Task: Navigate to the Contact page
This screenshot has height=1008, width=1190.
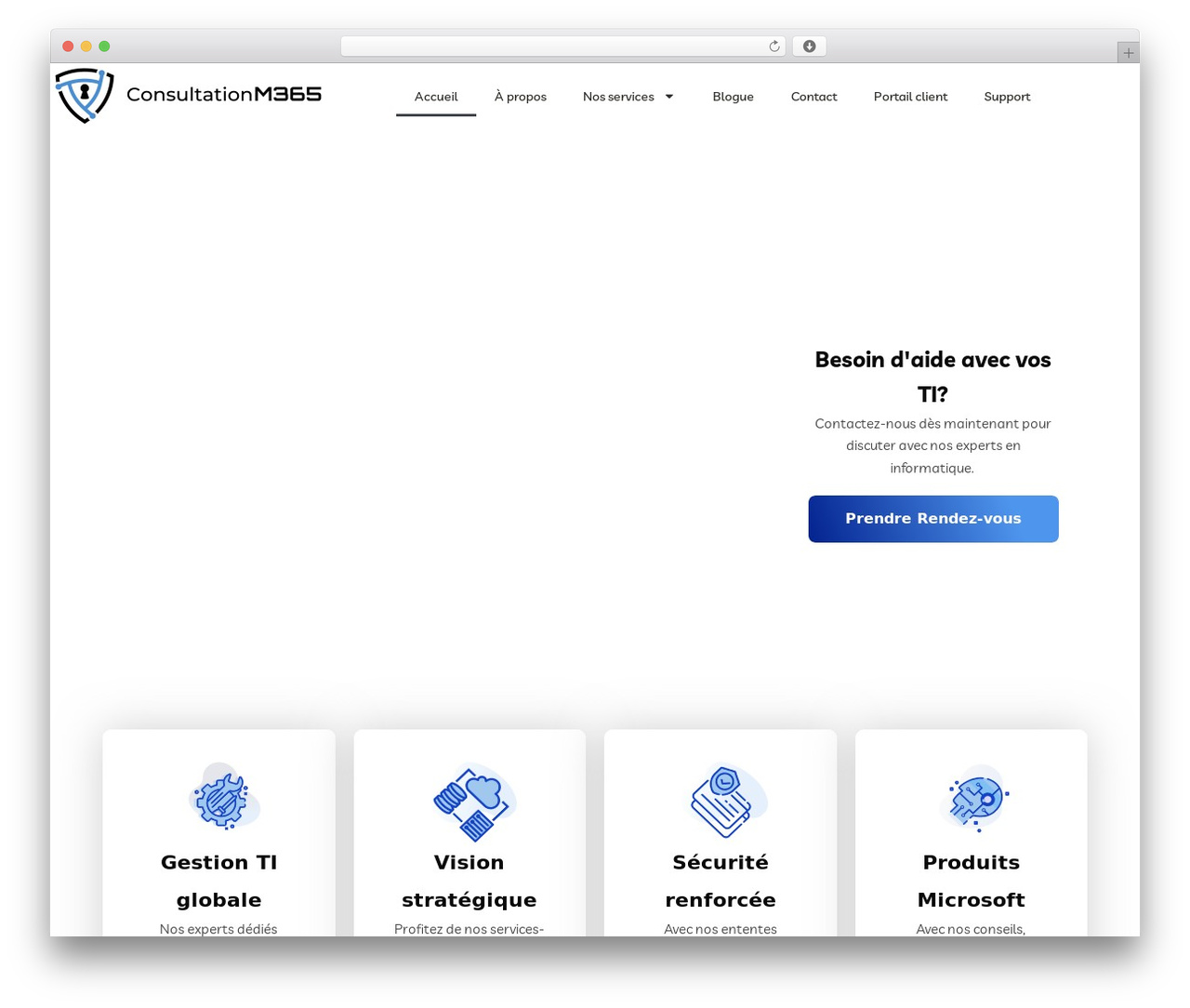Action: (813, 97)
